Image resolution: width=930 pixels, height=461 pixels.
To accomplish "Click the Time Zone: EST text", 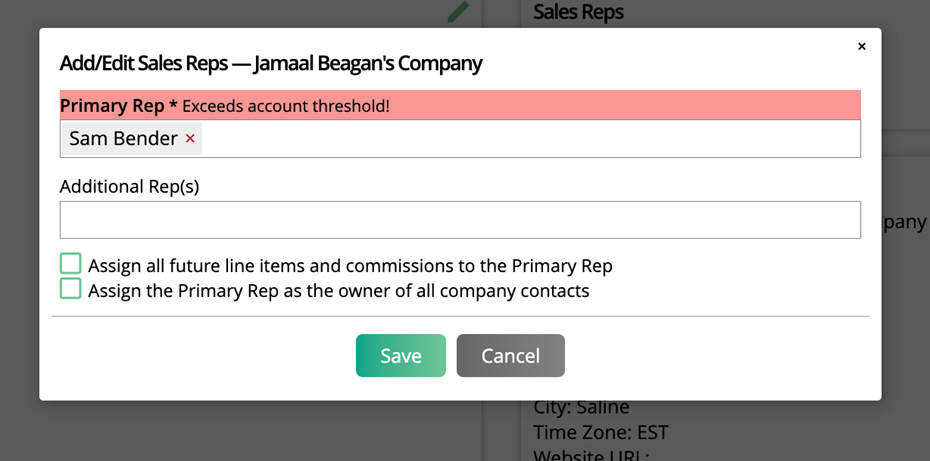I will click(x=601, y=432).
